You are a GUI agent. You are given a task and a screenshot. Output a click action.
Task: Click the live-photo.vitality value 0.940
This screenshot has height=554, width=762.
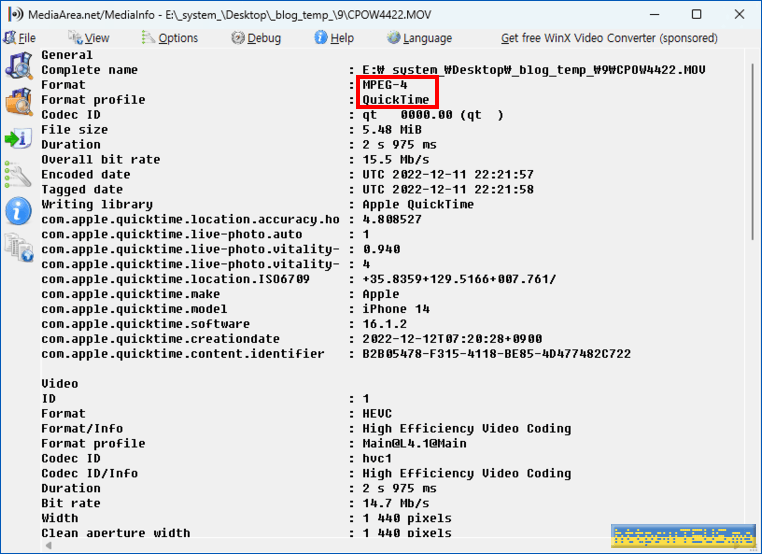(x=381, y=249)
